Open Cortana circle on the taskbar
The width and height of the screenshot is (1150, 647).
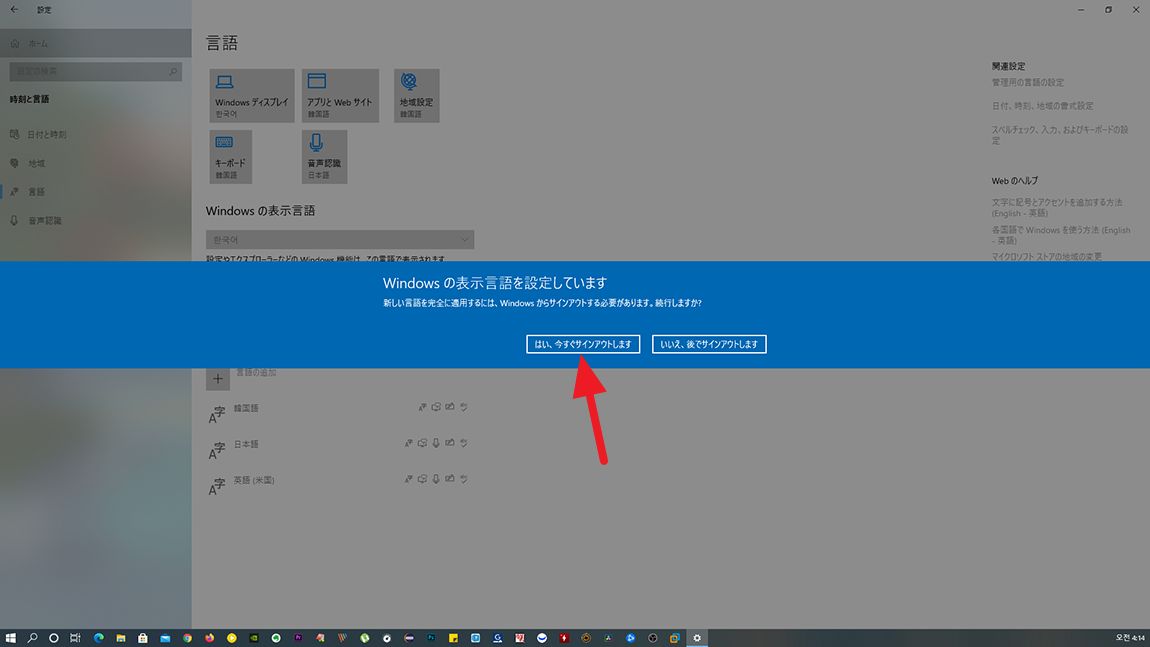[x=54, y=638]
